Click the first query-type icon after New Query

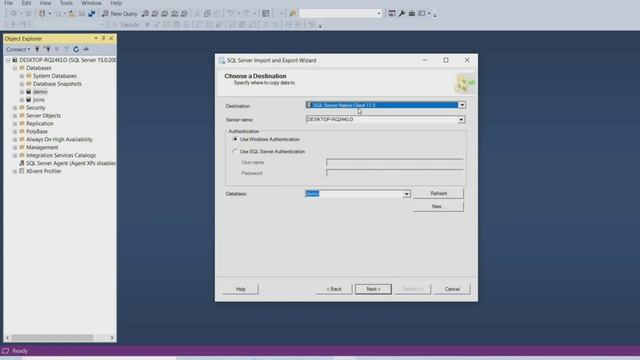coord(145,13)
